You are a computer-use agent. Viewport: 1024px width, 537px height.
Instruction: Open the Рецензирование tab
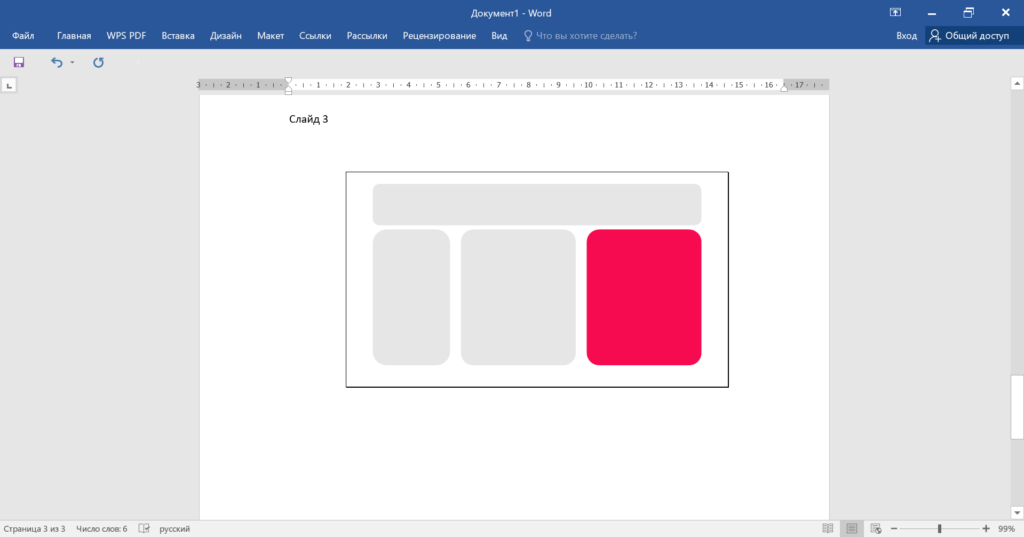point(439,36)
